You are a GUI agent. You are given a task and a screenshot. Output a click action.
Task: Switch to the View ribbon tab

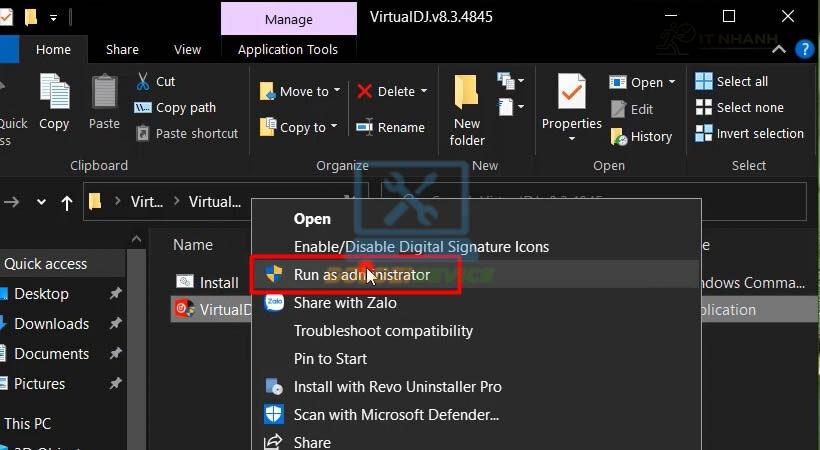(x=187, y=49)
